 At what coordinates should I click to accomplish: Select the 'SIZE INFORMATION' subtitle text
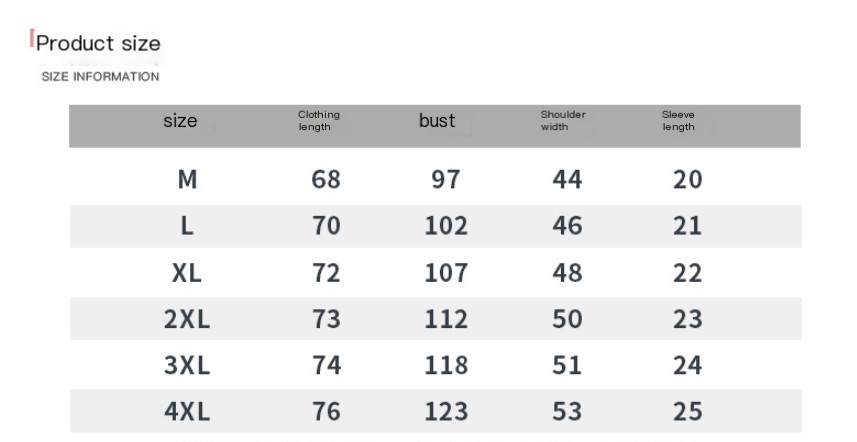point(101,76)
